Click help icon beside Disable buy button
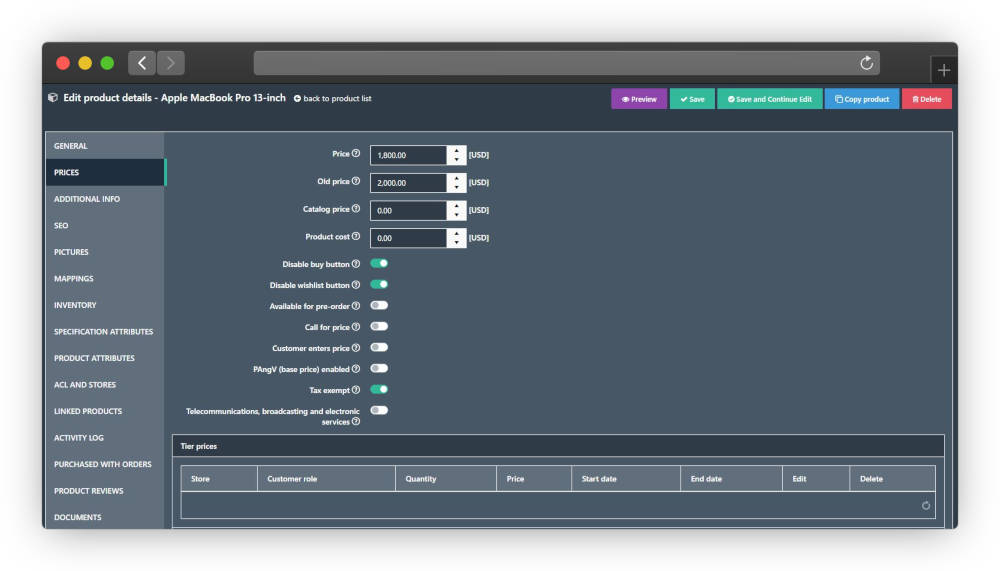This screenshot has height=571, width=1000. point(356,263)
